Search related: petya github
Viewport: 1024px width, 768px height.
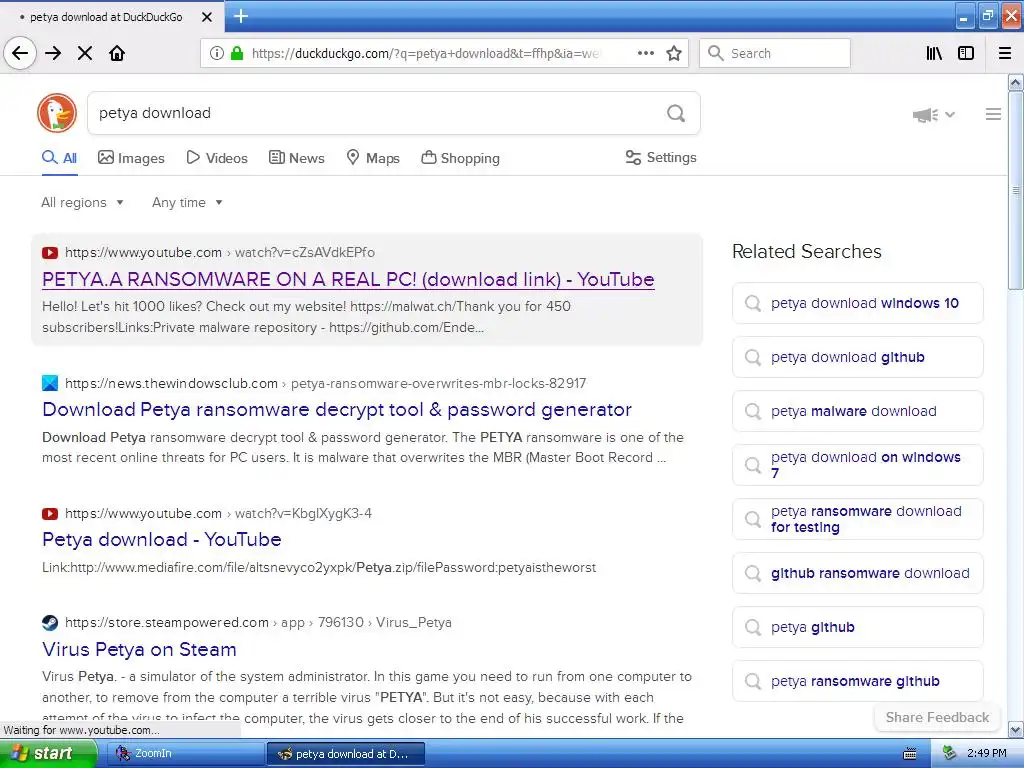[x=857, y=627]
